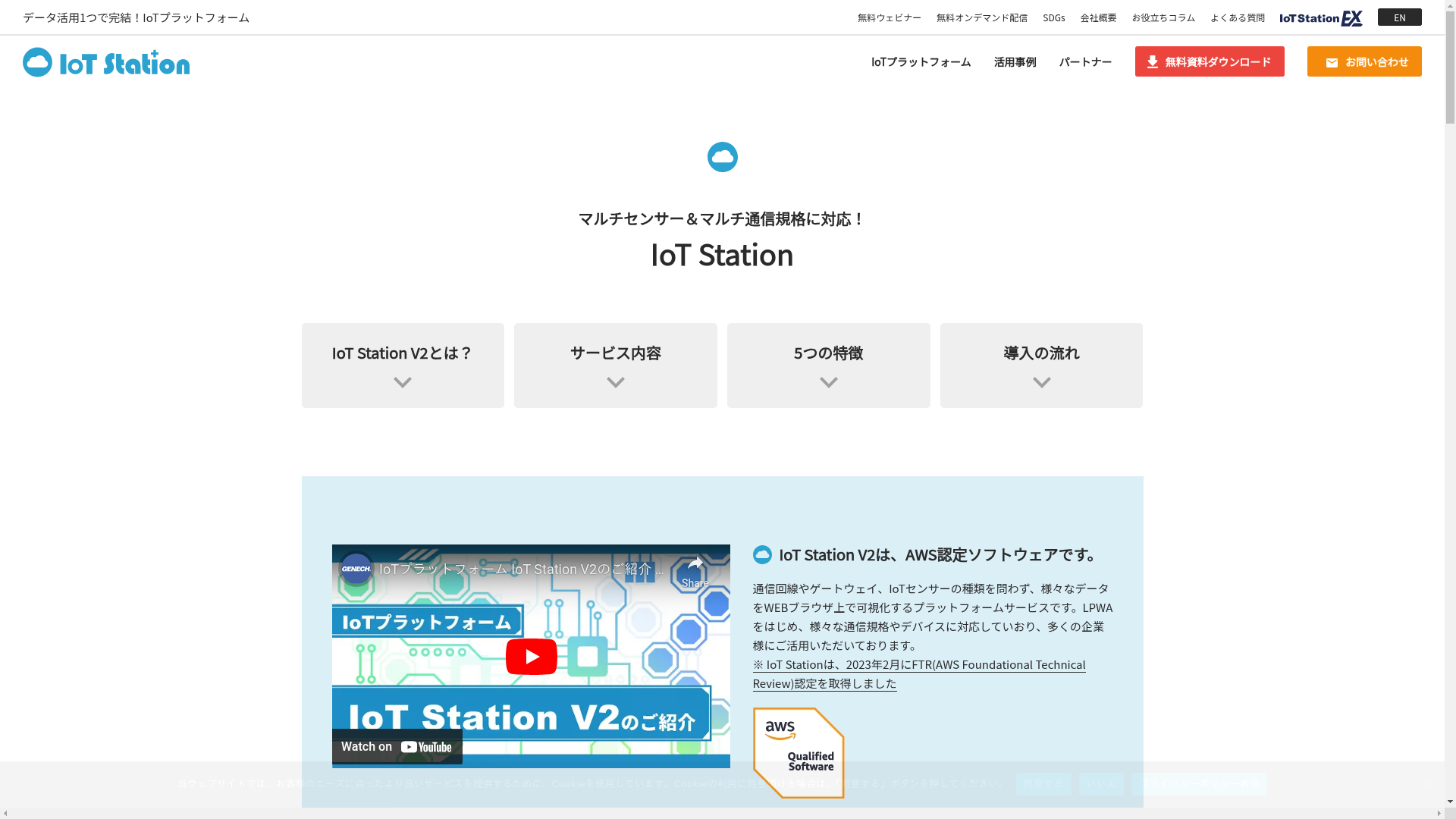Click the heading マルチセンサー＆マルチ通信規格に対応！

point(722,218)
